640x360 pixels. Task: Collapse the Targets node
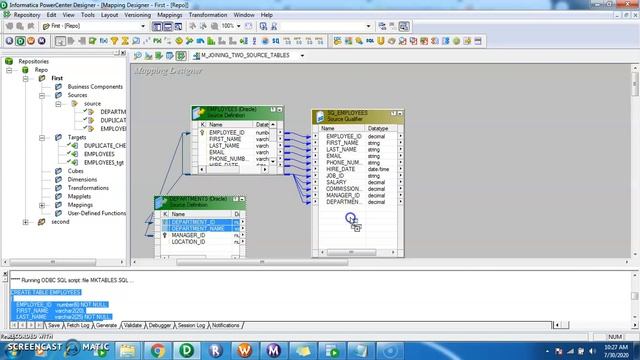tap(42, 138)
